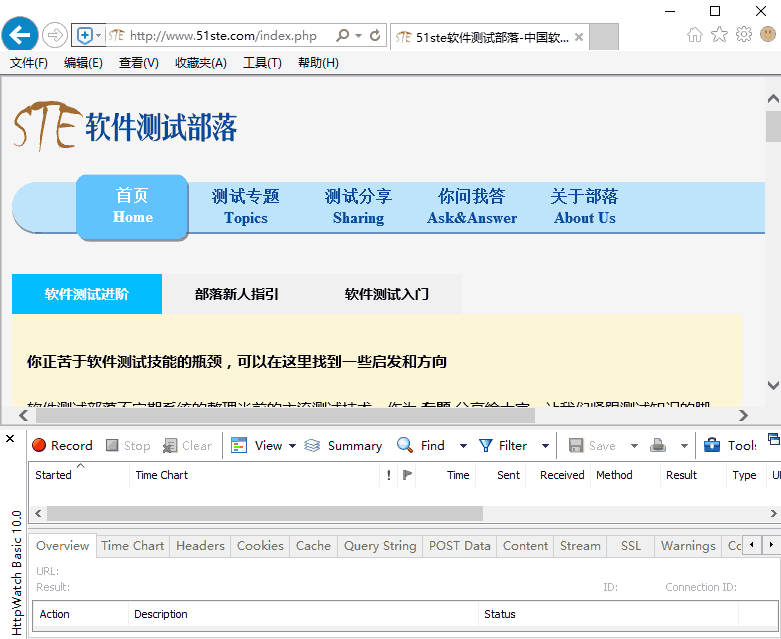Click the security shield icon in address bar

[x=85, y=35]
